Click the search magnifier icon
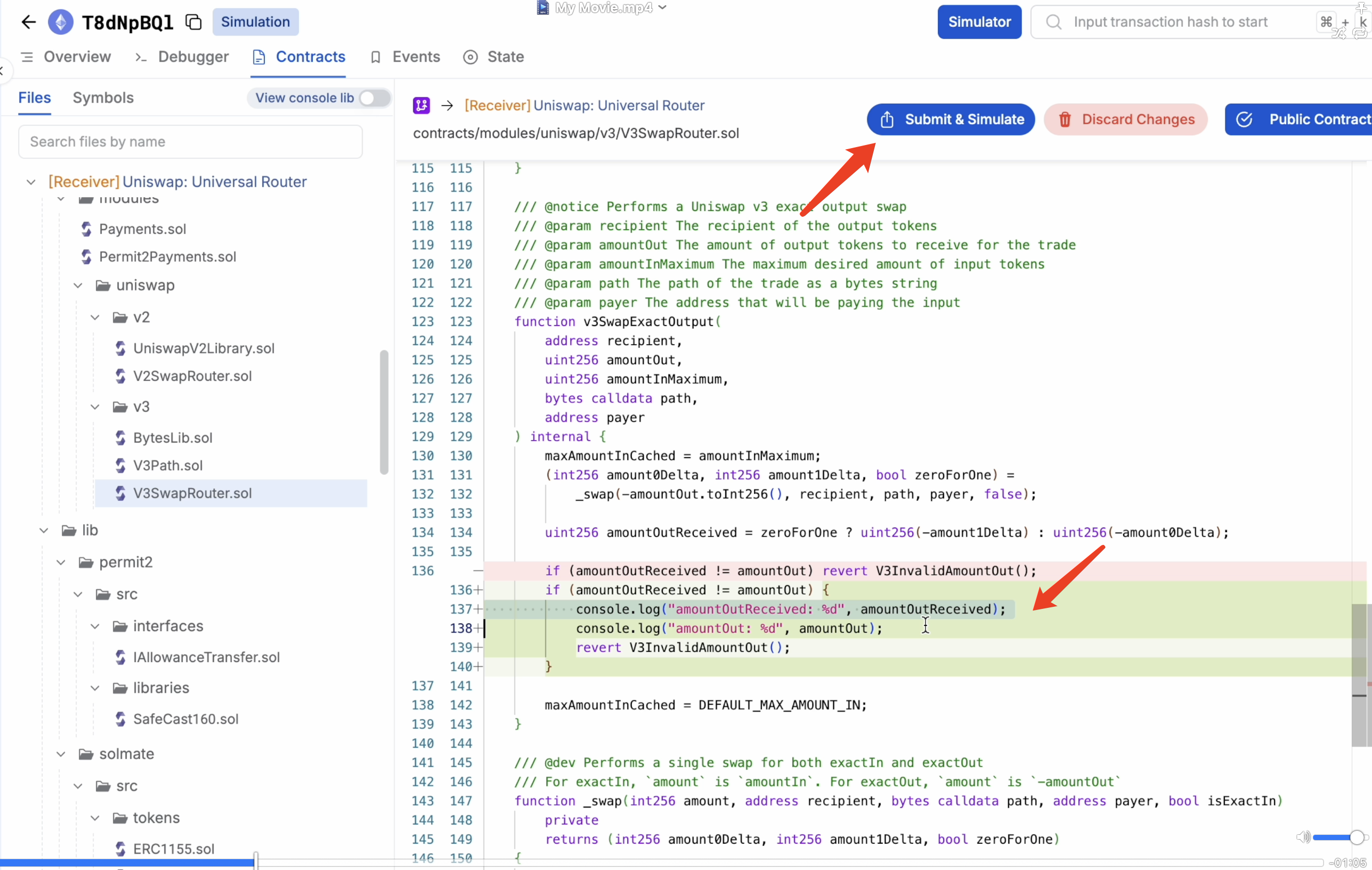The height and width of the screenshot is (870, 1372). (1054, 22)
